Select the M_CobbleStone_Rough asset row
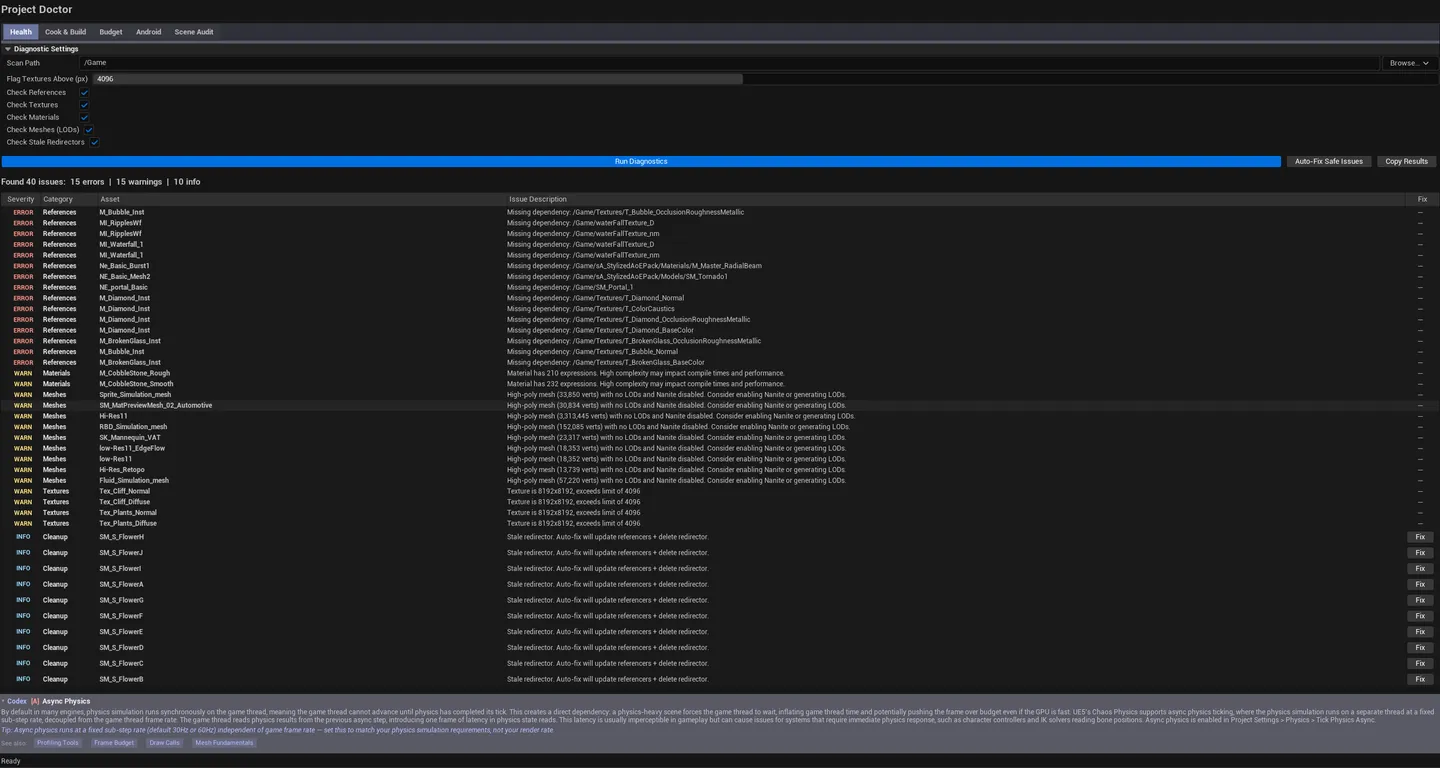This screenshot has height=768, width=1440. [x=719, y=373]
